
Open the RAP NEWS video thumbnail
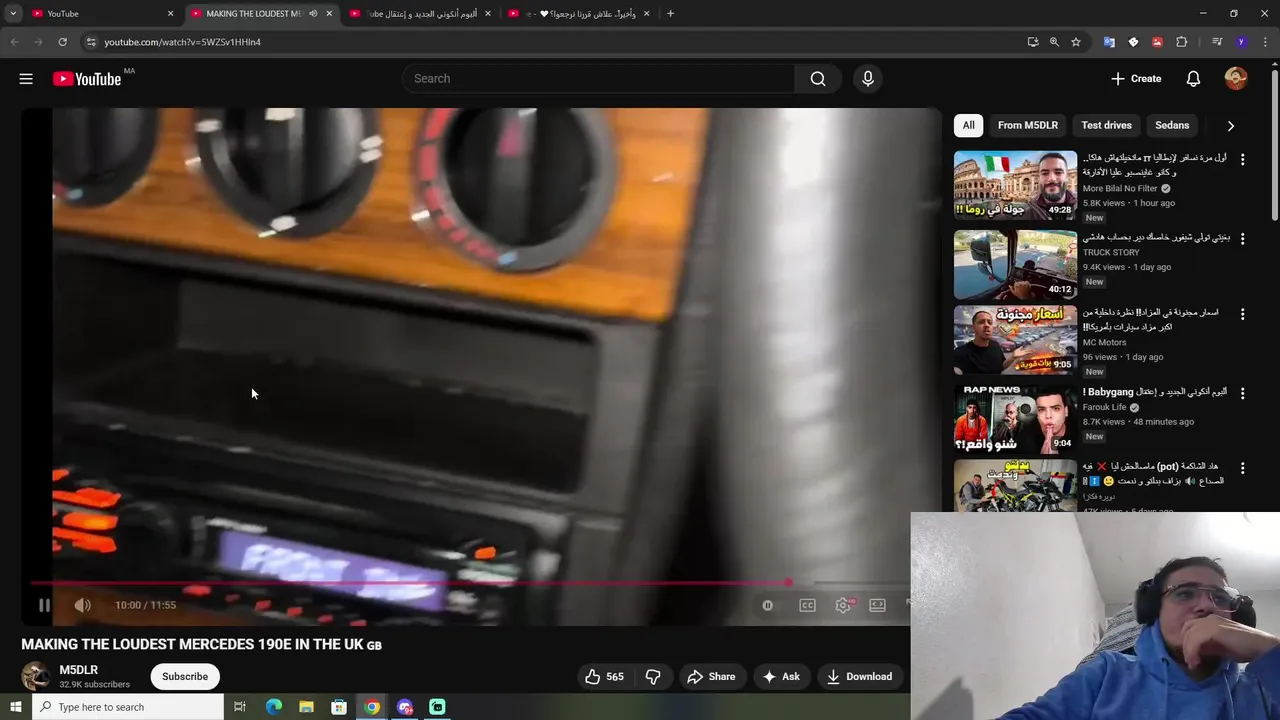pyautogui.click(x=1015, y=419)
